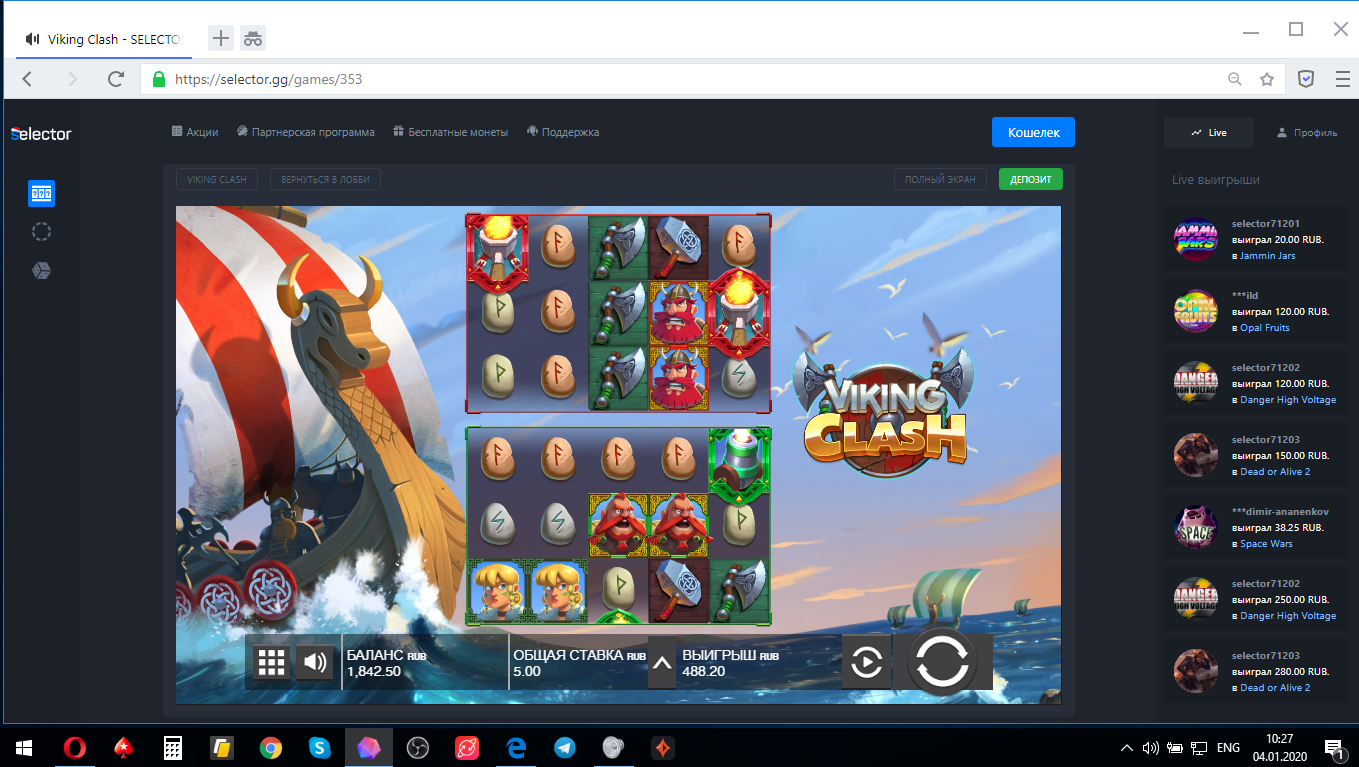
Task: Open Skype from the taskbar
Action: pos(320,747)
